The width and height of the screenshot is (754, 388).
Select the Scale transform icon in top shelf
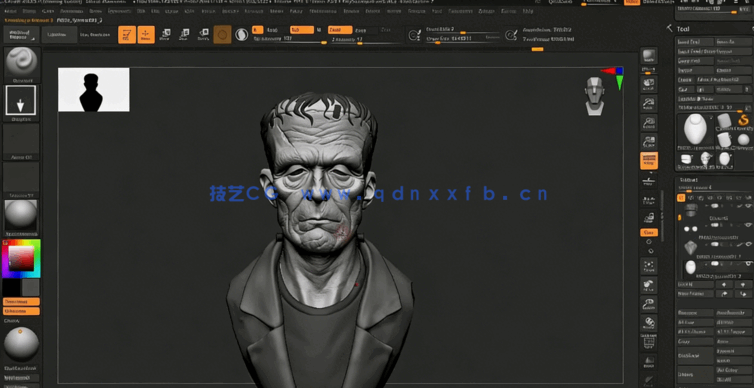tap(184, 34)
